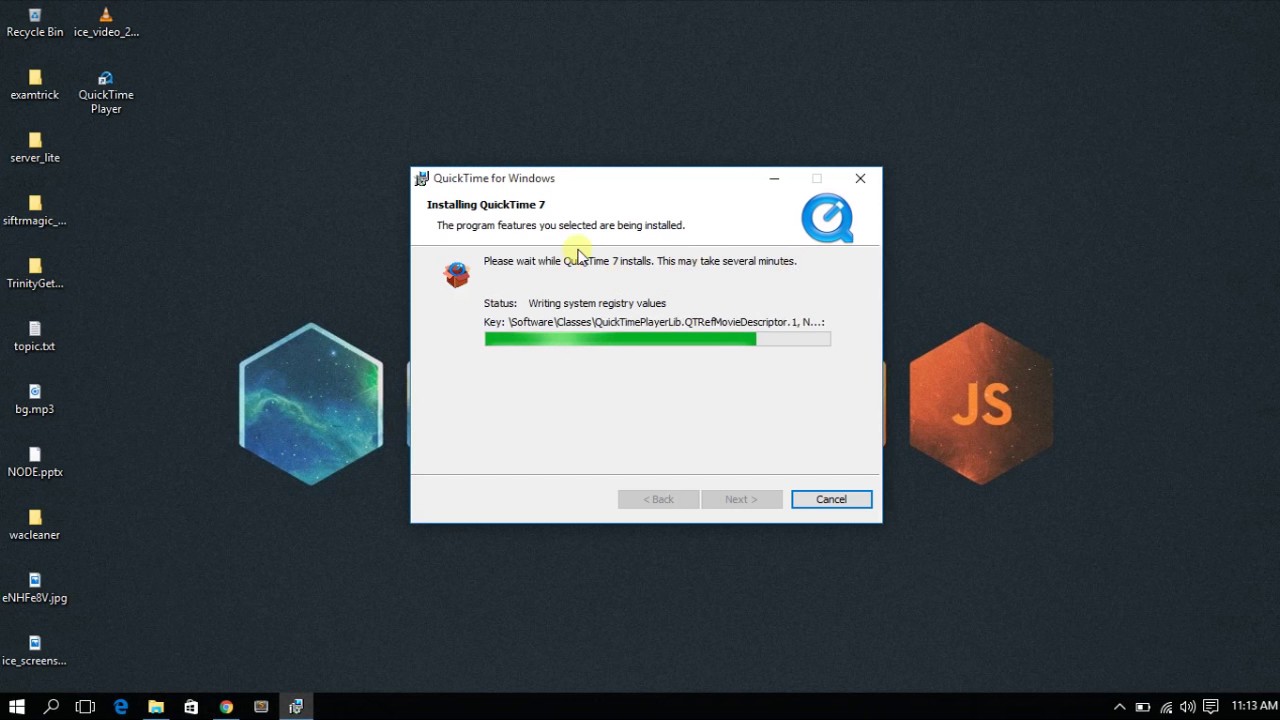This screenshot has width=1280, height=720.
Task: Click the 'Installing QuickTime 7' heading
Action: pyautogui.click(x=486, y=205)
